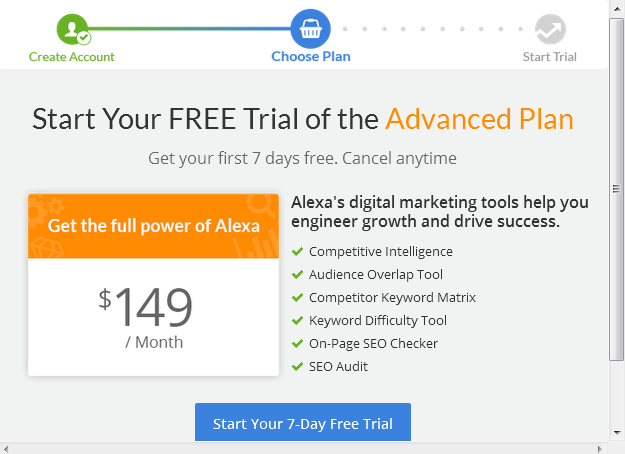Click the orange Advanced Plan heading text

(x=479, y=120)
